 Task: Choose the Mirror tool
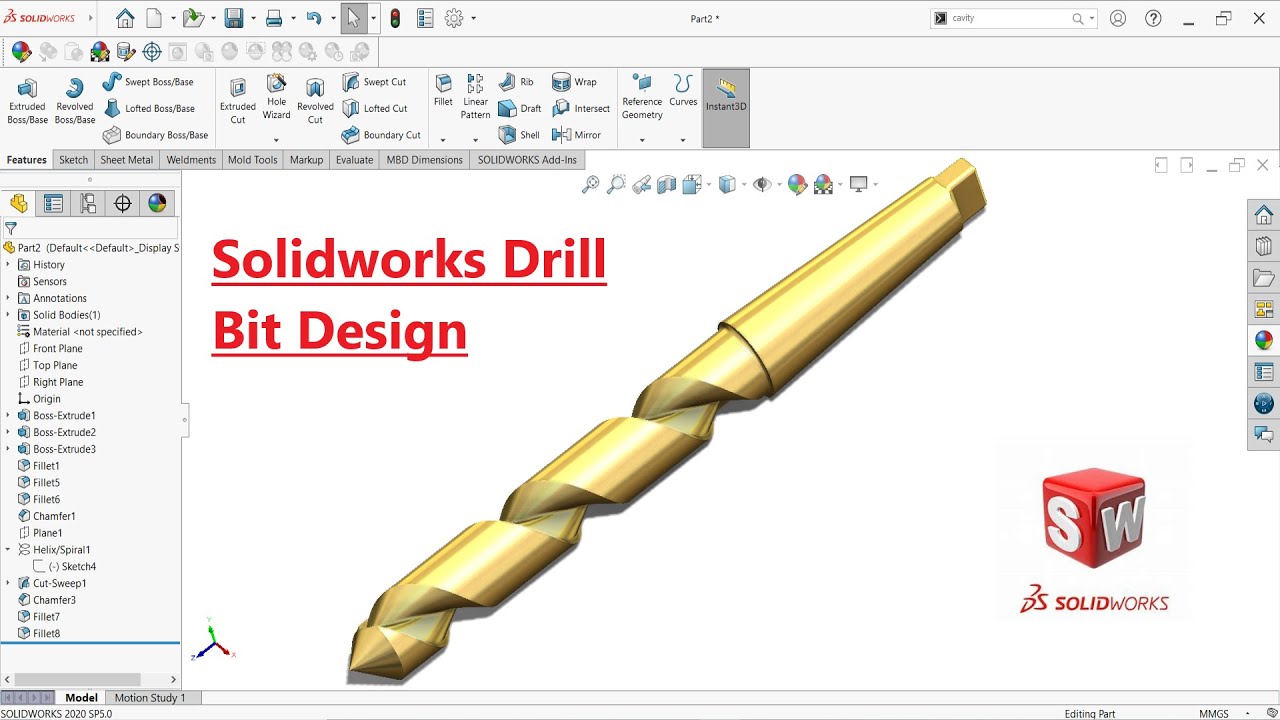[576, 135]
